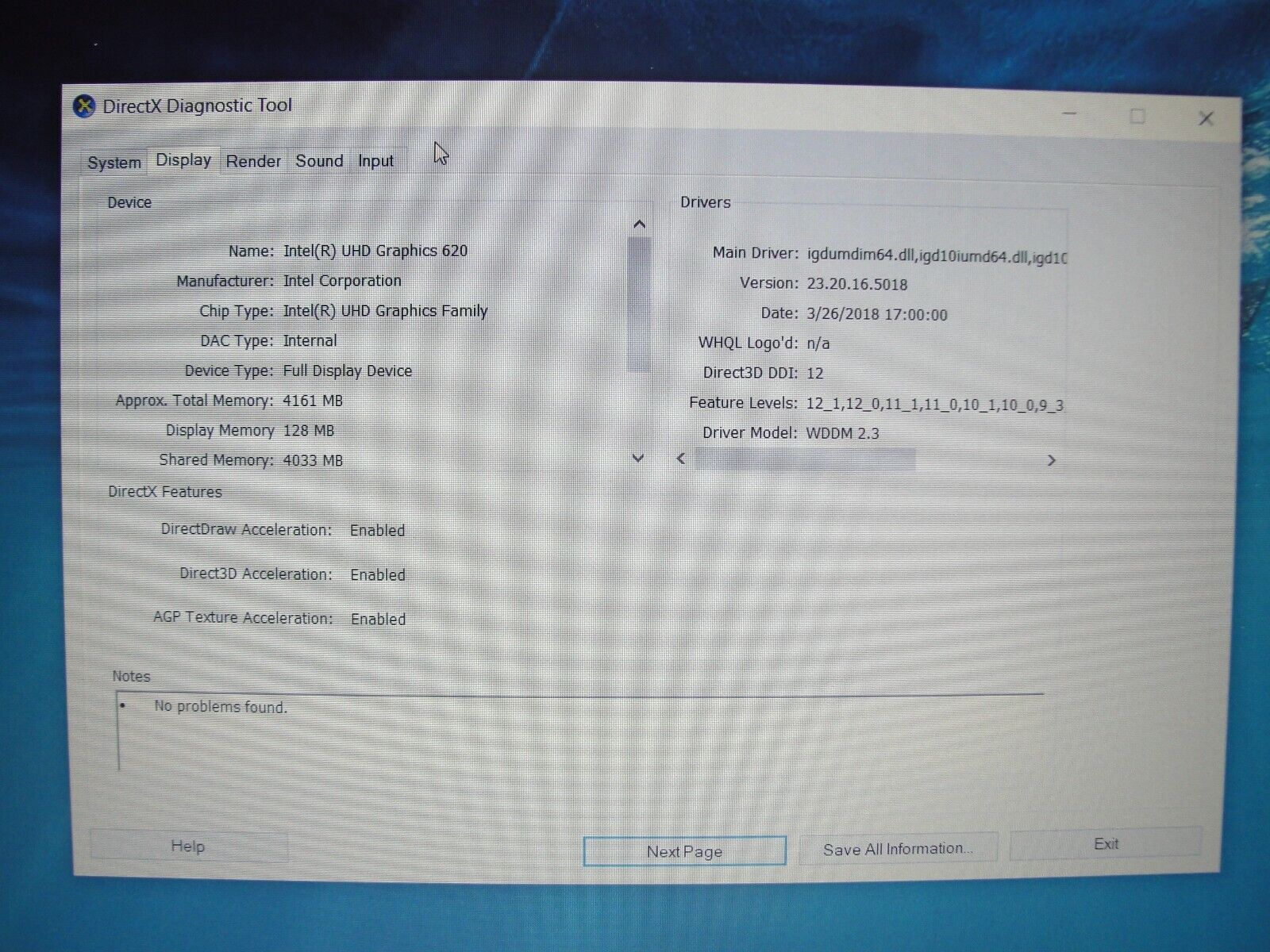Click display memory value 128 MB
The width and height of the screenshot is (1270, 952).
(308, 431)
